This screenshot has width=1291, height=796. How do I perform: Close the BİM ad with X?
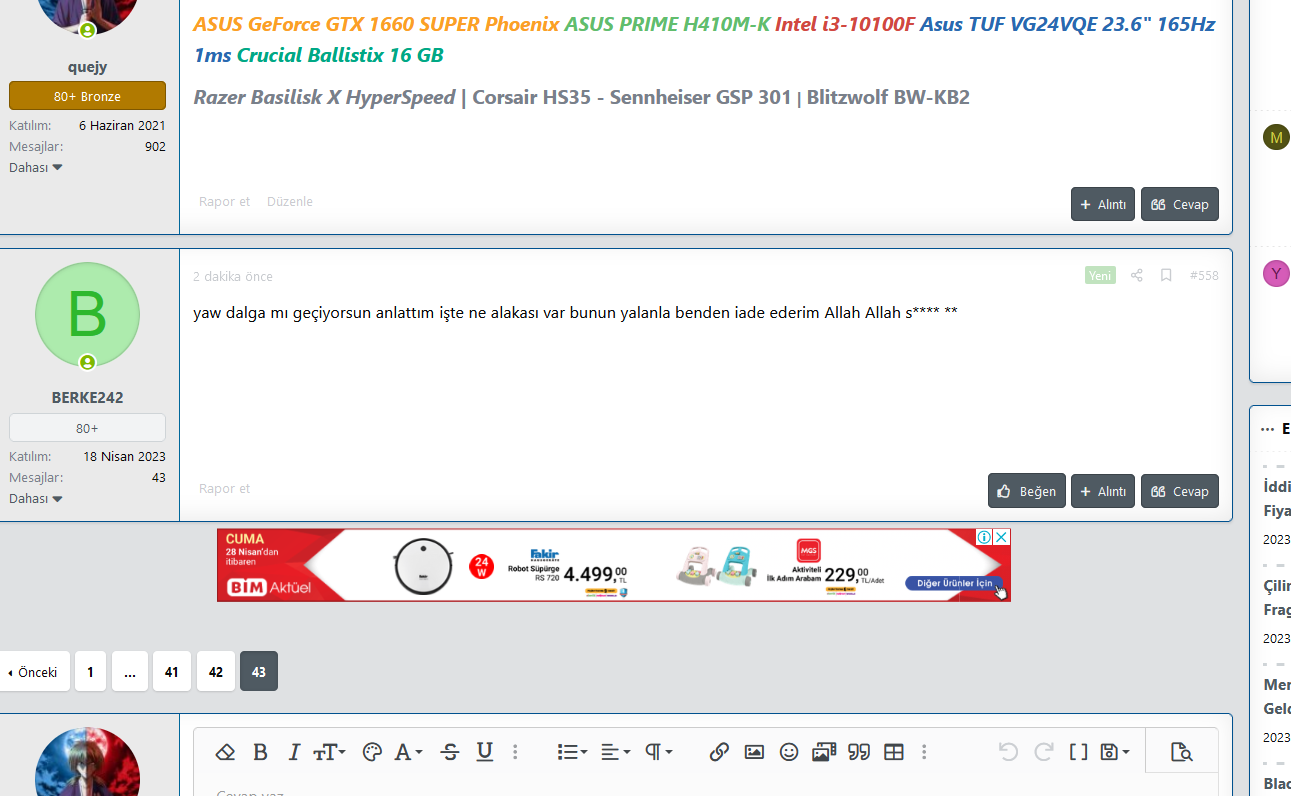coord(1002,537)
